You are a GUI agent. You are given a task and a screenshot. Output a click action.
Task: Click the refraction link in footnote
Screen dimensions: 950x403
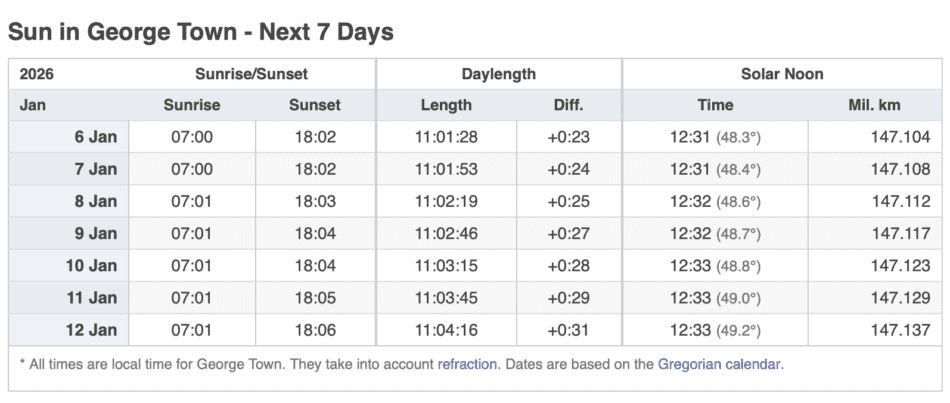tap(467, 364)
